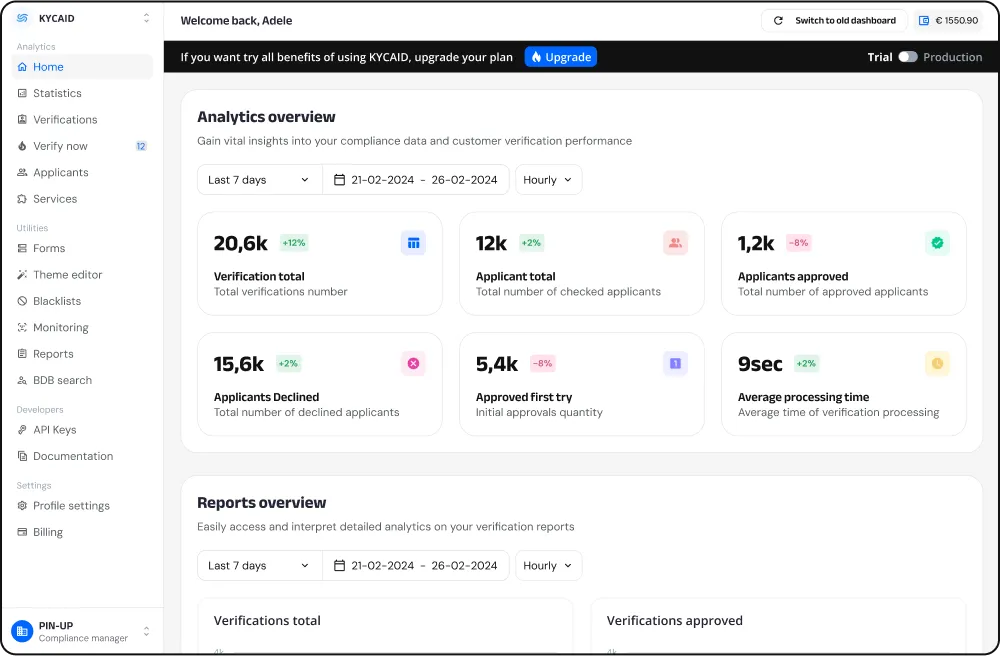Switch from Trial to Production mode
Screen dimensions: 1000x656
point(909,57)
